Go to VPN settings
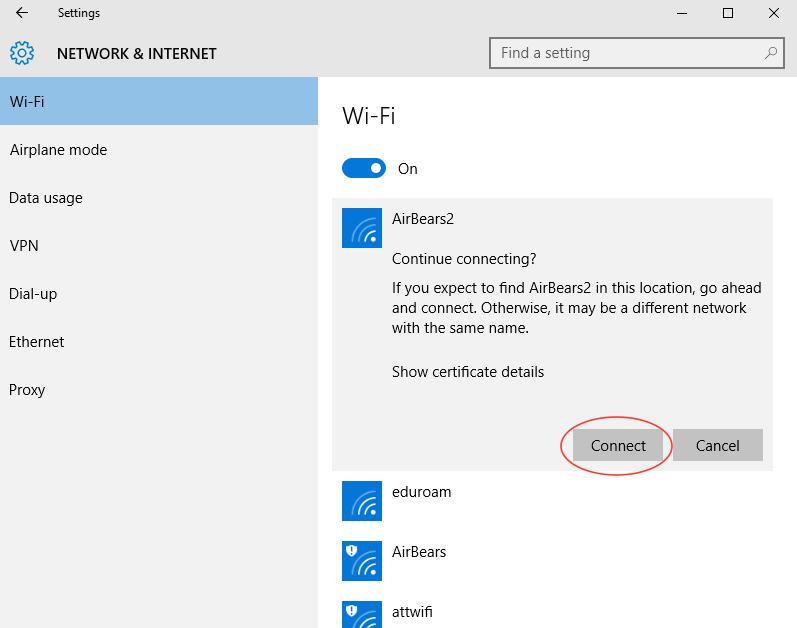The height and width of the screenshot is (628, 797). 159,246
